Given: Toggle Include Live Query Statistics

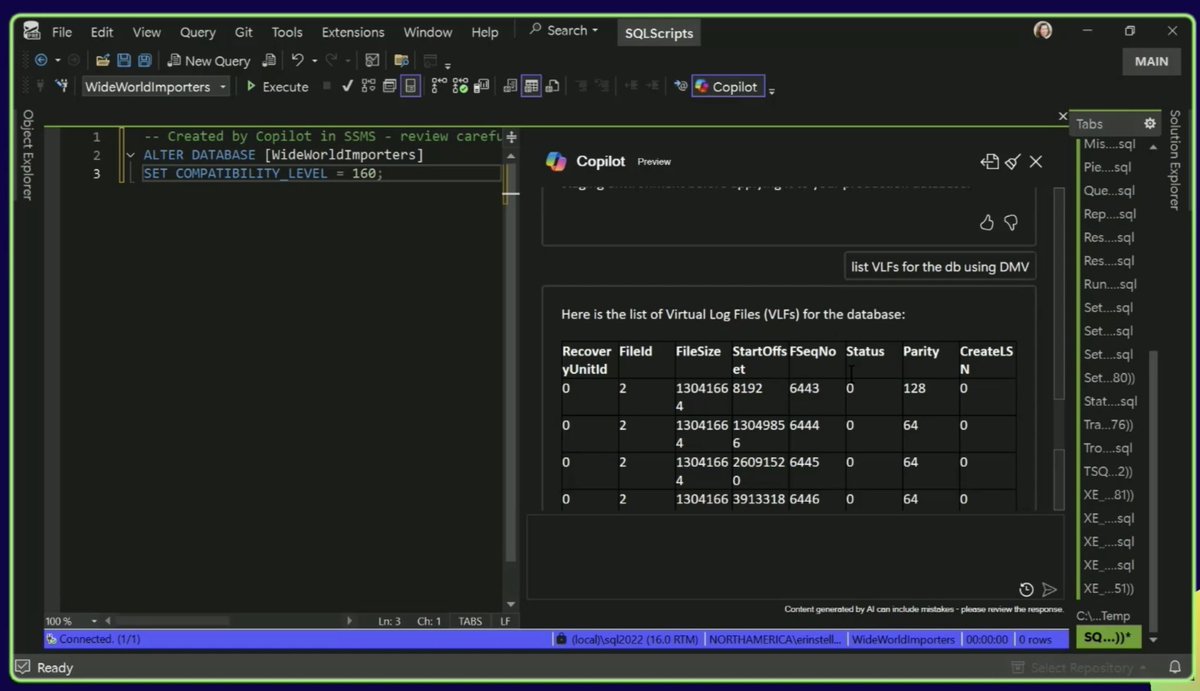Looking at the screenshot, I should (460, 86).
